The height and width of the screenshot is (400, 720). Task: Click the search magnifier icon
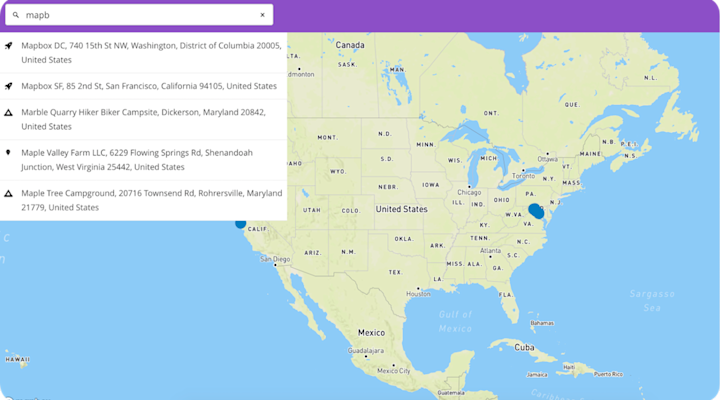(x=16, y=15)
